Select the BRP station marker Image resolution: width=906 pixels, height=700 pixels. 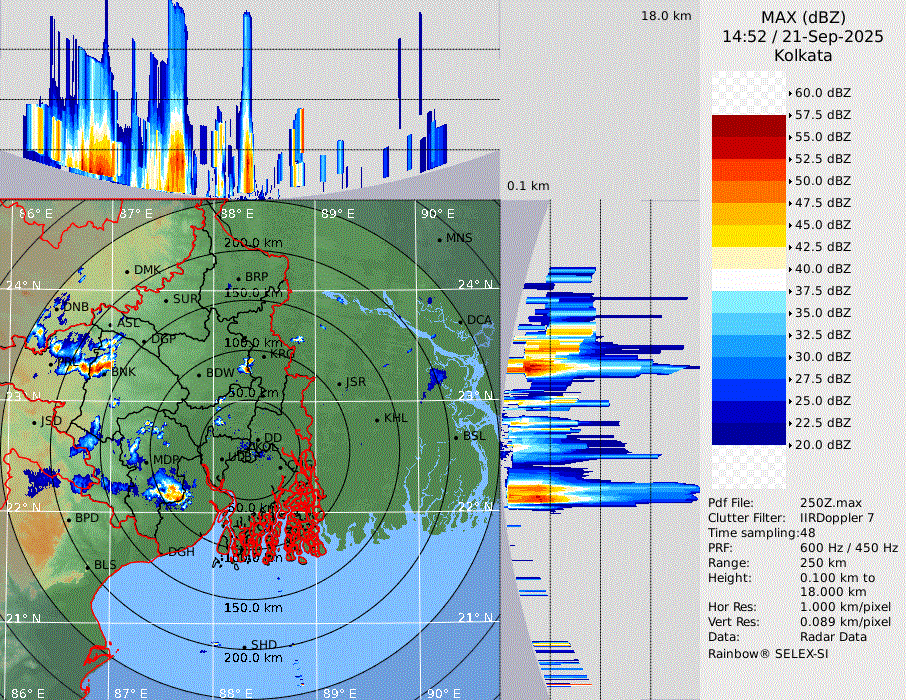238,278
